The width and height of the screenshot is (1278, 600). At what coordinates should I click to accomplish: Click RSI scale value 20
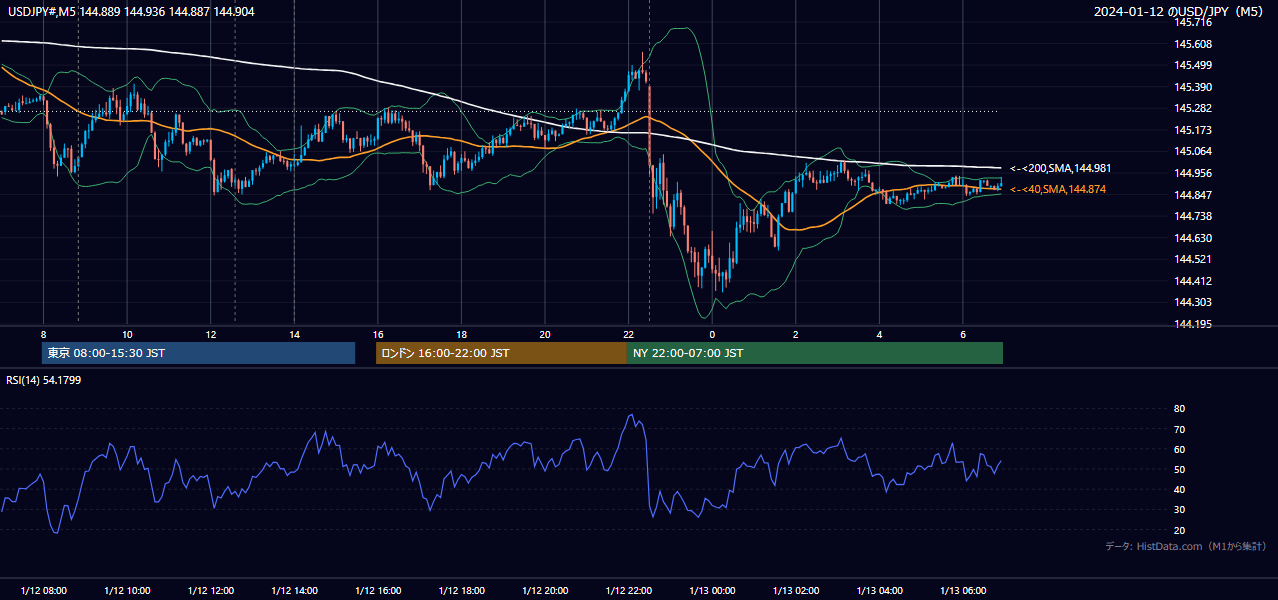[1180, 530]
